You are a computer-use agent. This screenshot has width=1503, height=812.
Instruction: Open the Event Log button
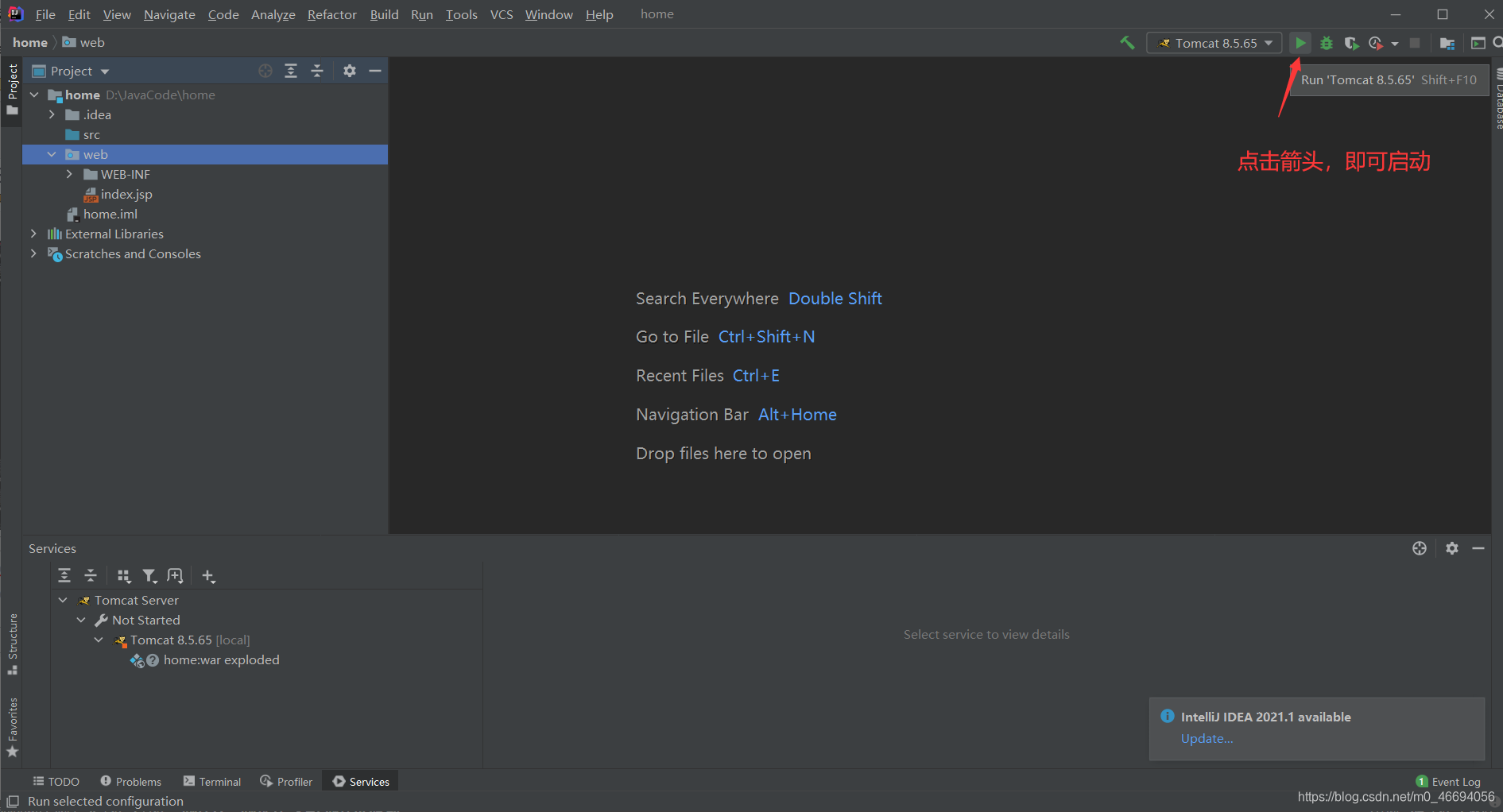[1448, 782]
